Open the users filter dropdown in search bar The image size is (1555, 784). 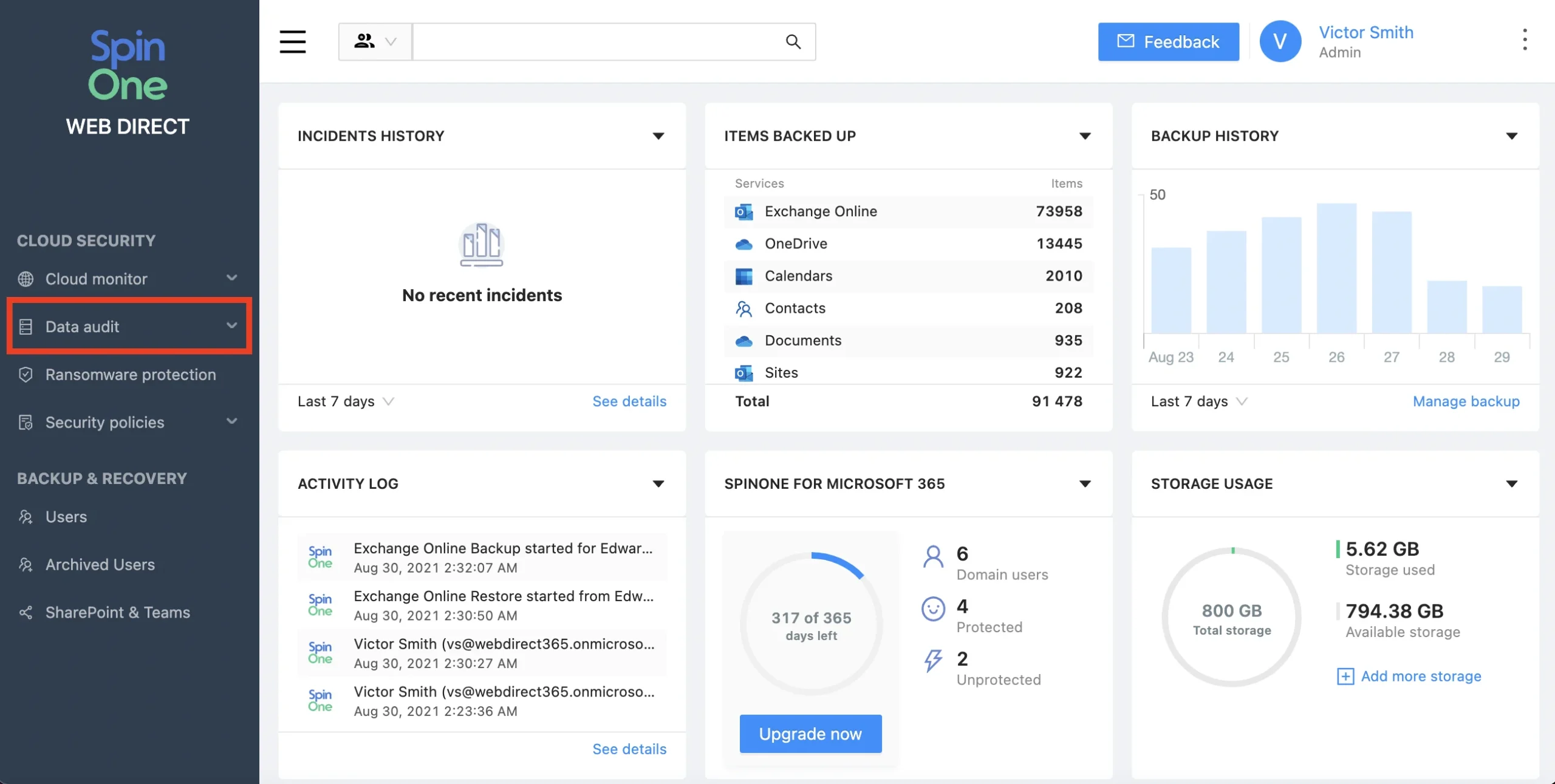pos(375,41)
